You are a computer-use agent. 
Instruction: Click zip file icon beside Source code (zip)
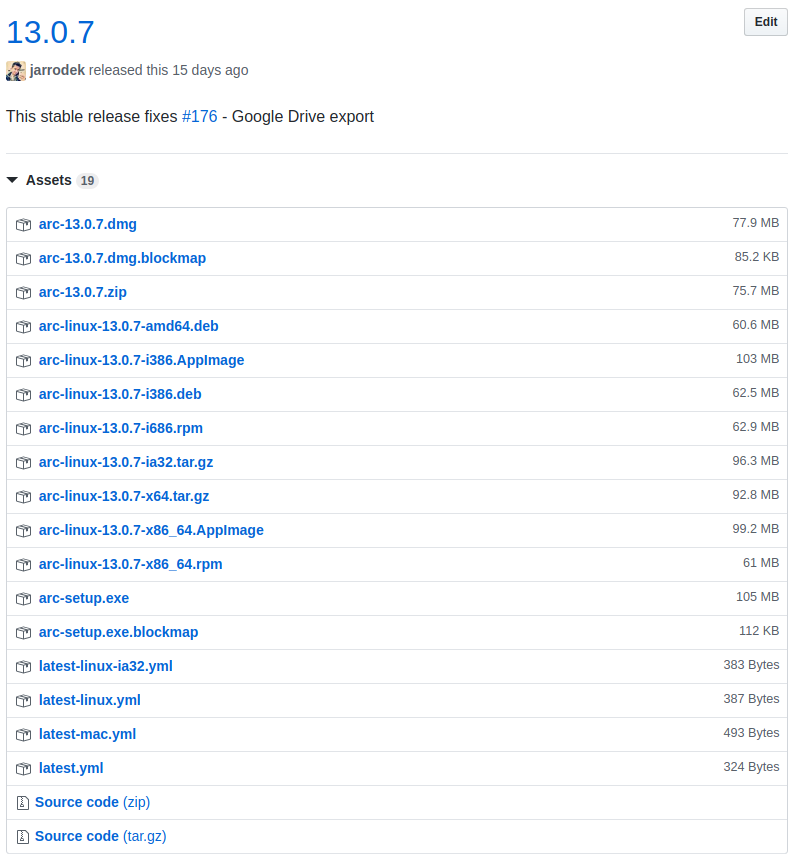22,803
